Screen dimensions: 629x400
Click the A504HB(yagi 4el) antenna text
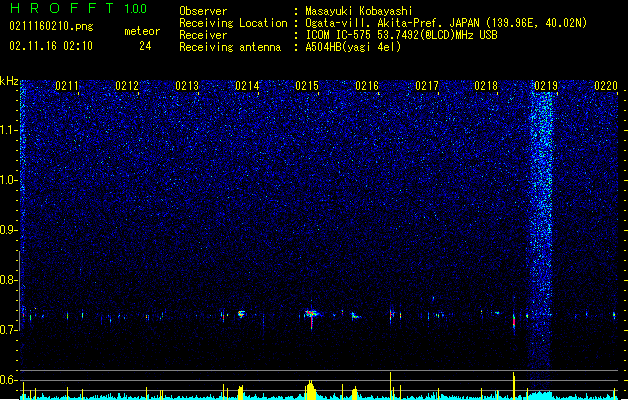353,47
